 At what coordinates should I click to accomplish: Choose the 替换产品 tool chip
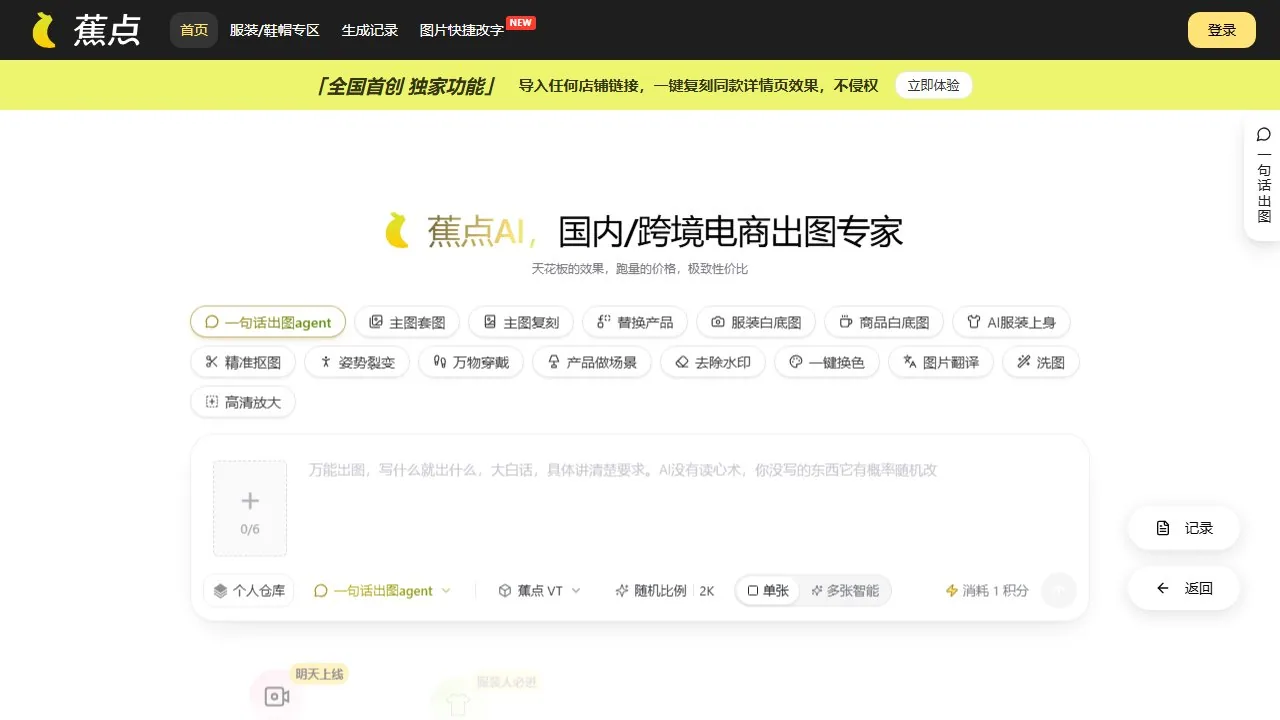[x=635, y=322]
